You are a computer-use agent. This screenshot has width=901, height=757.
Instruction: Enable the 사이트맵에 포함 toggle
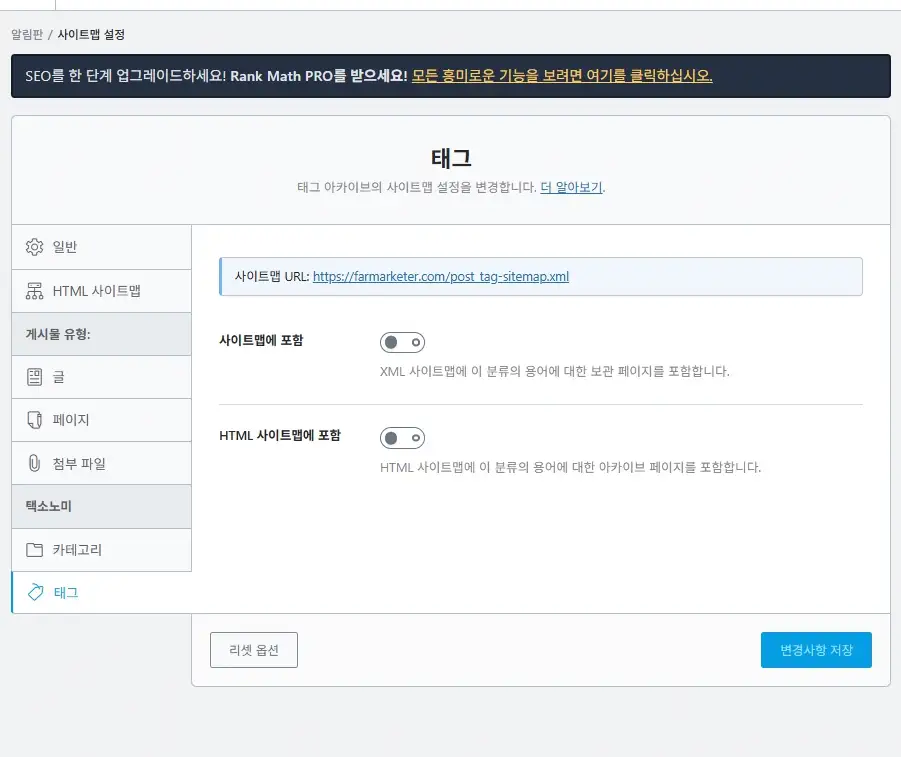(402, 343)
